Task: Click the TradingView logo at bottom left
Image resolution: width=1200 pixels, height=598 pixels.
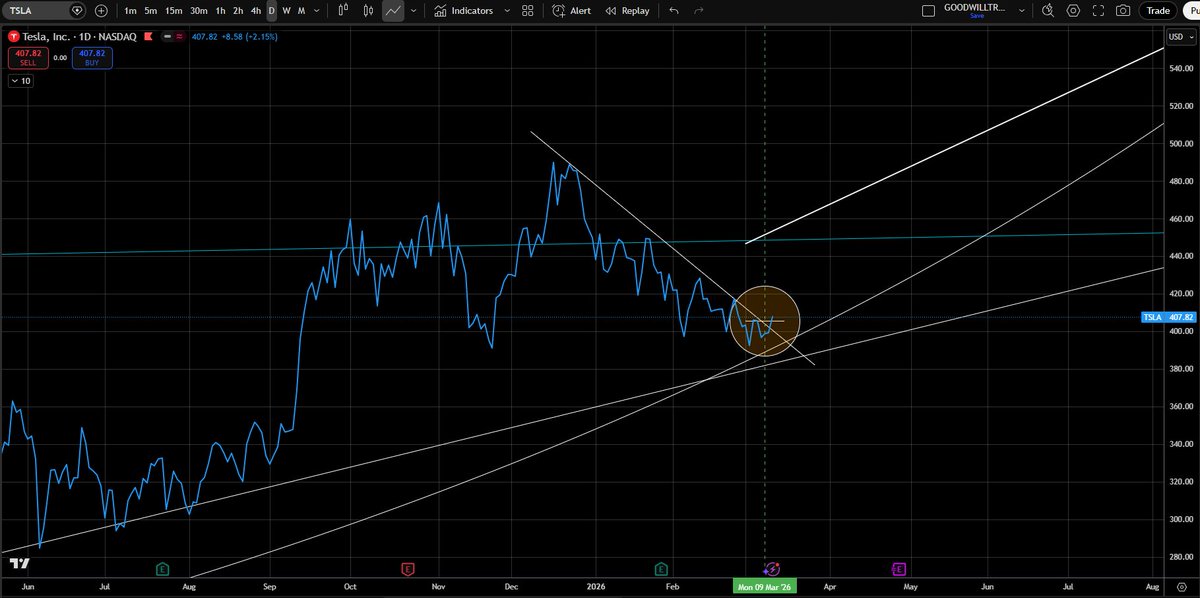Action: [x=19, y=564]
